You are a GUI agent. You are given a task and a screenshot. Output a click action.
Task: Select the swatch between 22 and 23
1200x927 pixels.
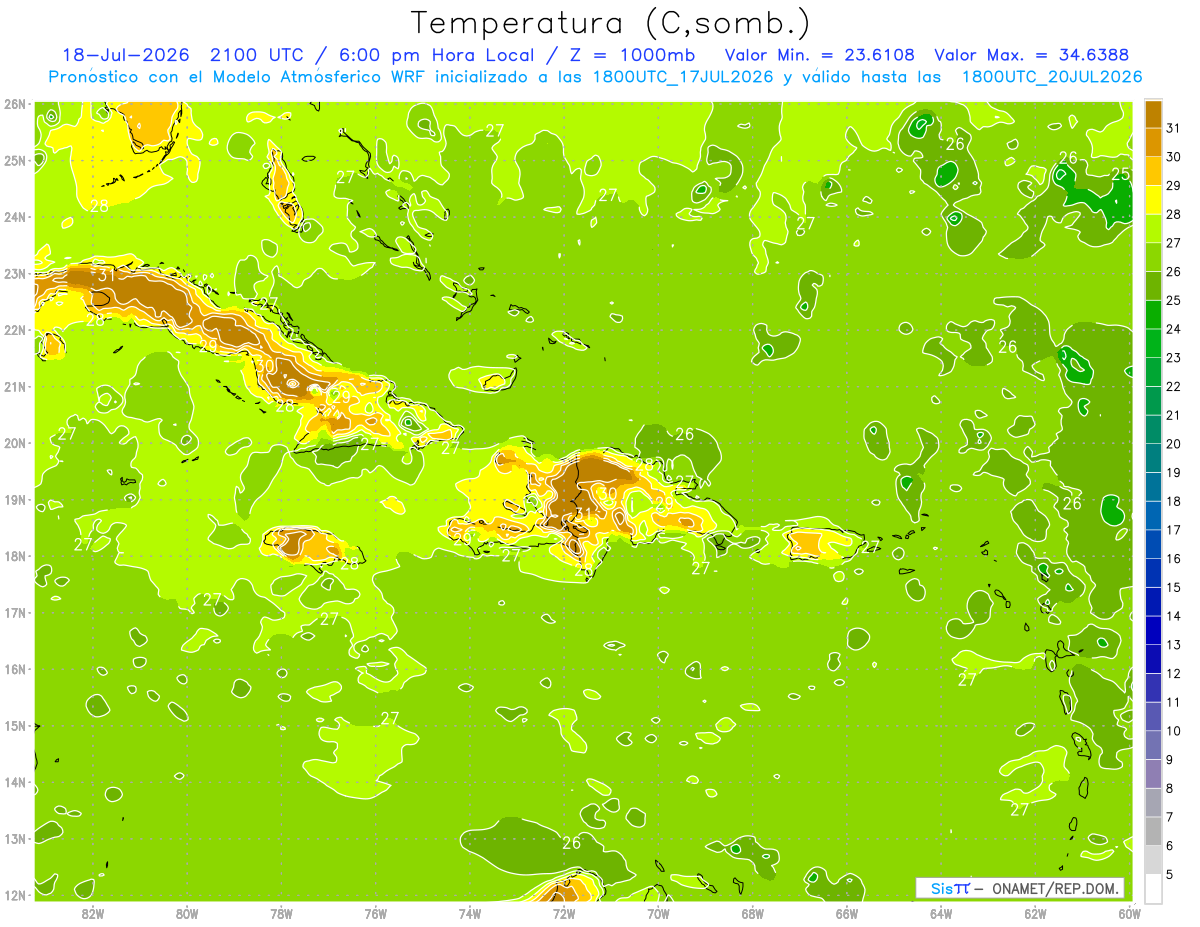coord(1153,372)
